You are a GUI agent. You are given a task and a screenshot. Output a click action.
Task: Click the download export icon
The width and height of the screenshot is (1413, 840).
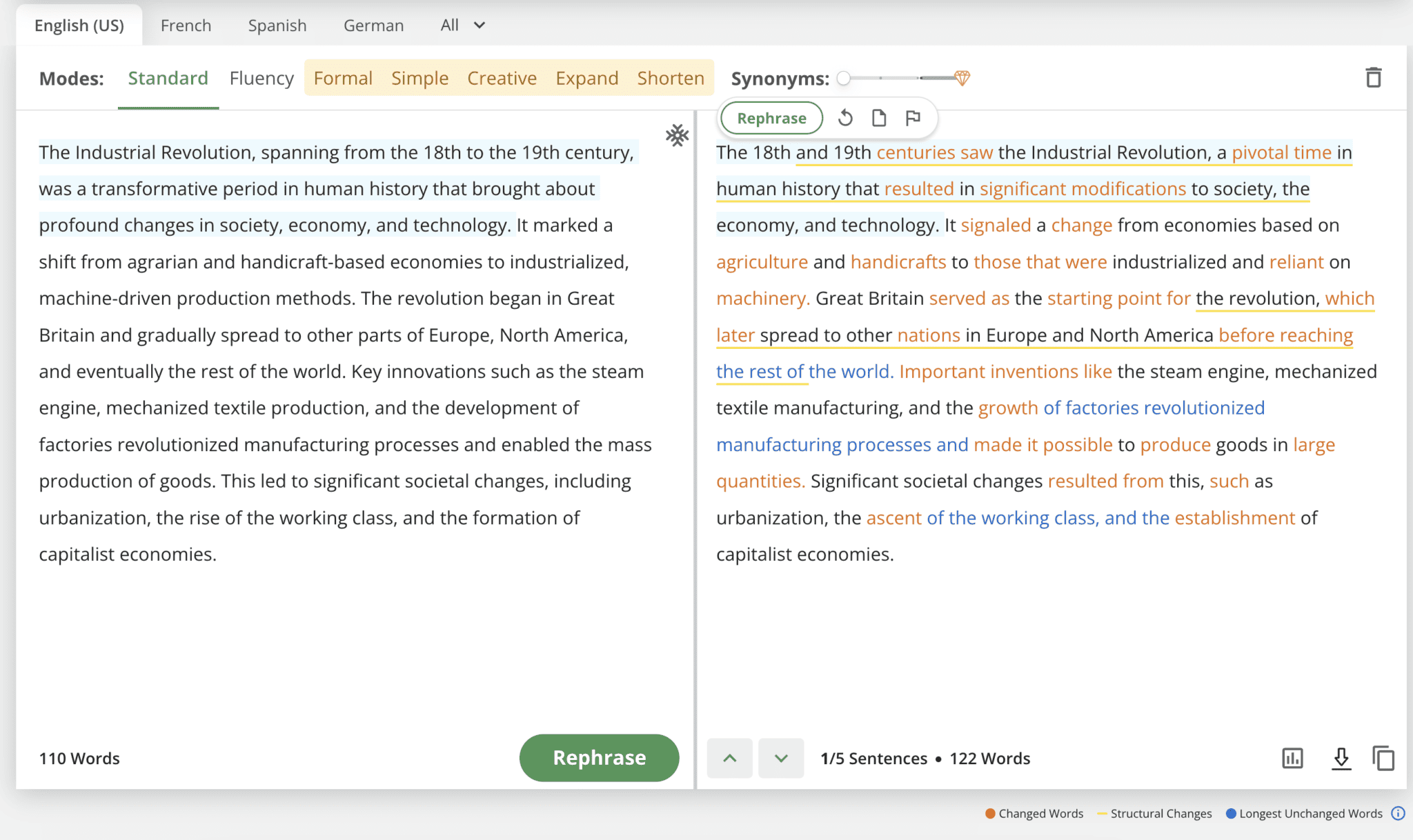[x=1341, y=758]
